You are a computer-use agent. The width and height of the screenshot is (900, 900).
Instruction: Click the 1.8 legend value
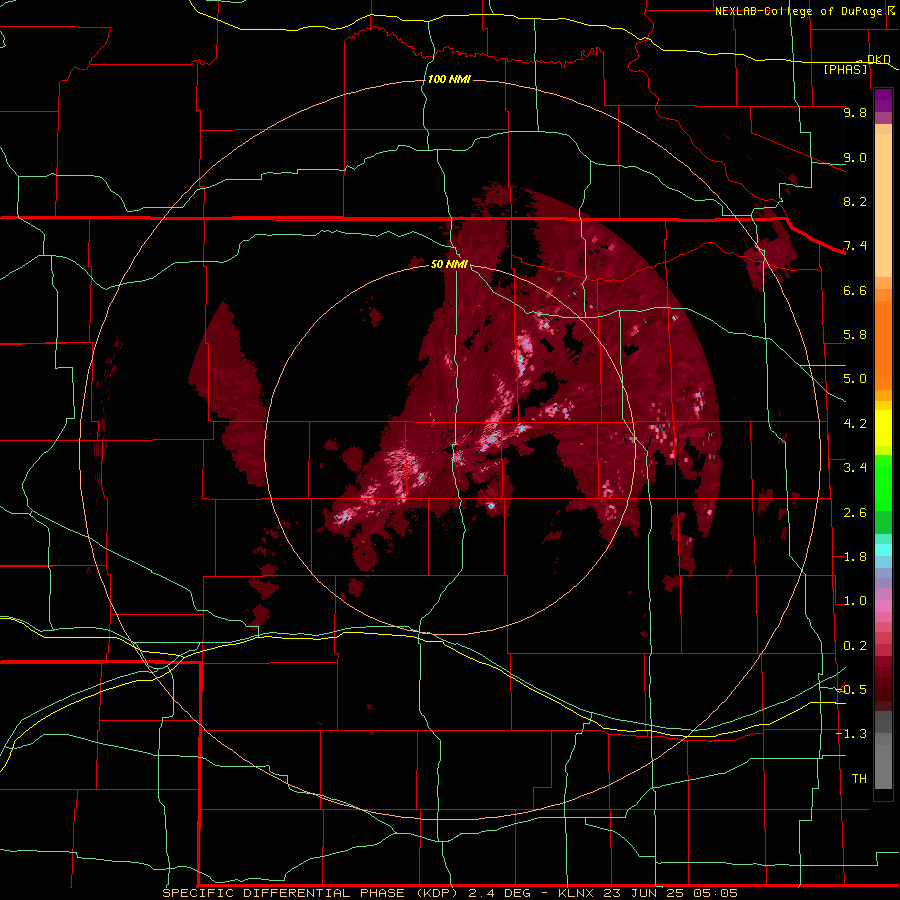pyautogui.click(x=855, y=557)
